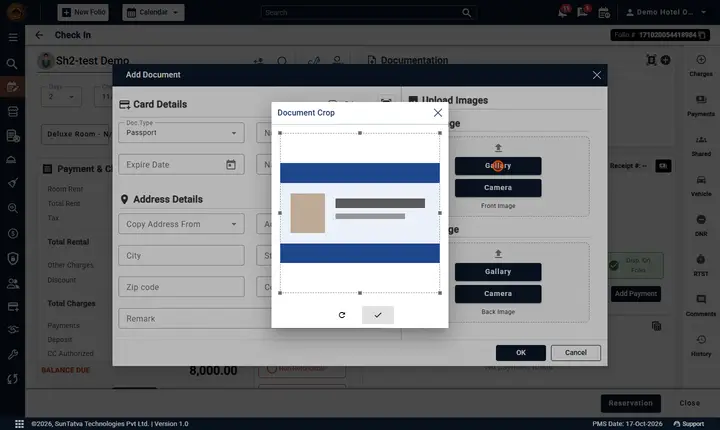The height and width of the screenshot is (430, 720).
Task: Open dollar coin icon in sidebar
Action: click(13, 233)
